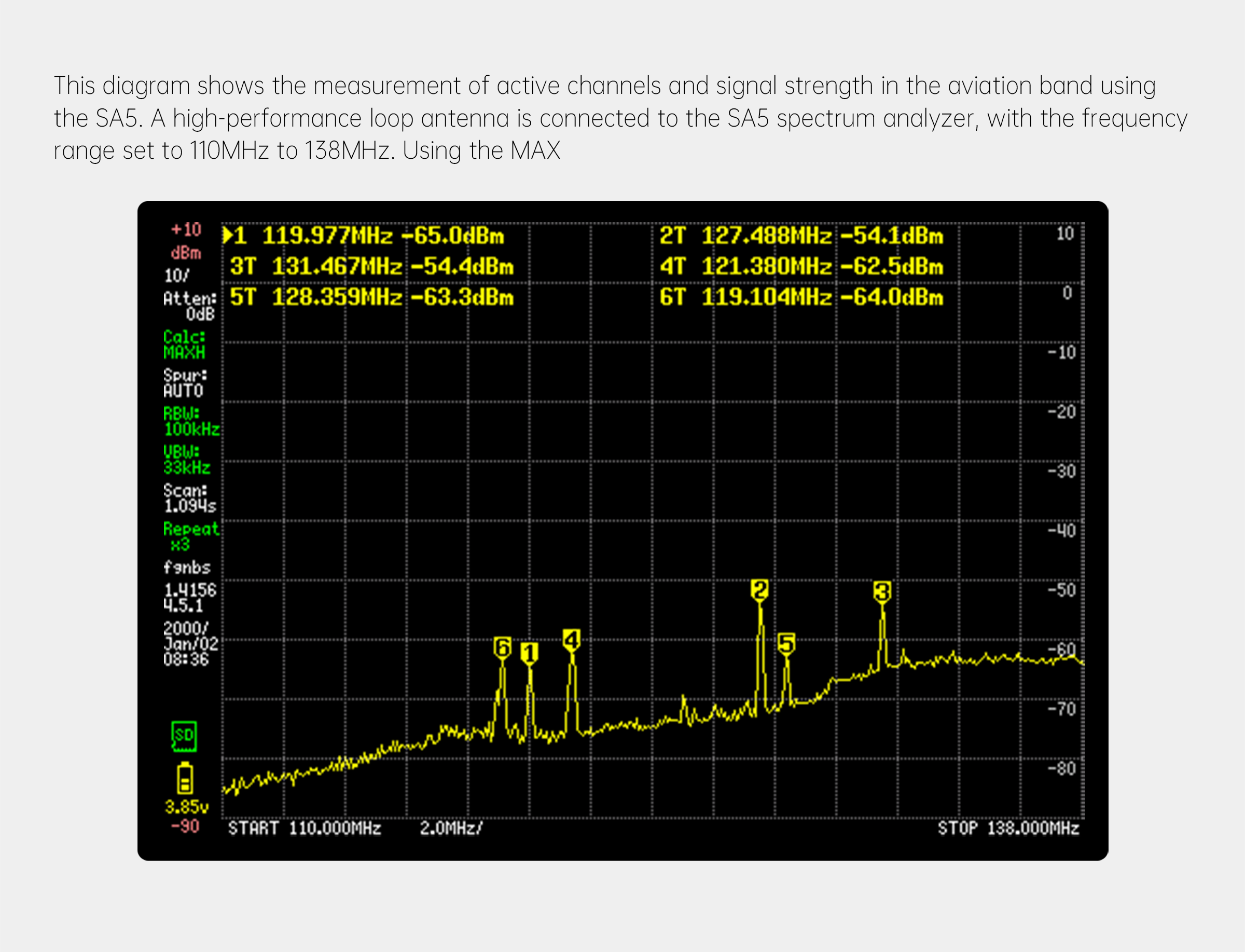Select marker 4 on the spectrum peak
Screen dimensions: 1245x952
[x=571, y=640]
